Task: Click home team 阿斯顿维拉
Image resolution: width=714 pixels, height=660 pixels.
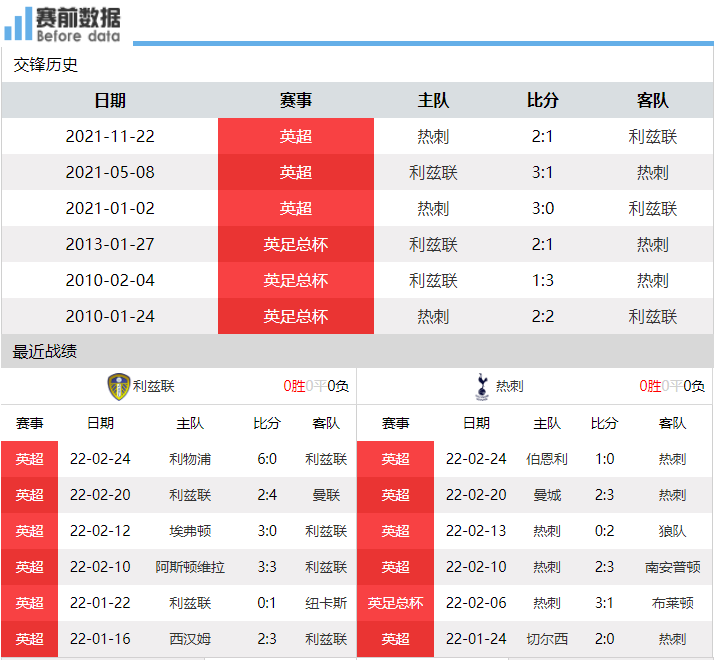Action: (x=190, y=567)
